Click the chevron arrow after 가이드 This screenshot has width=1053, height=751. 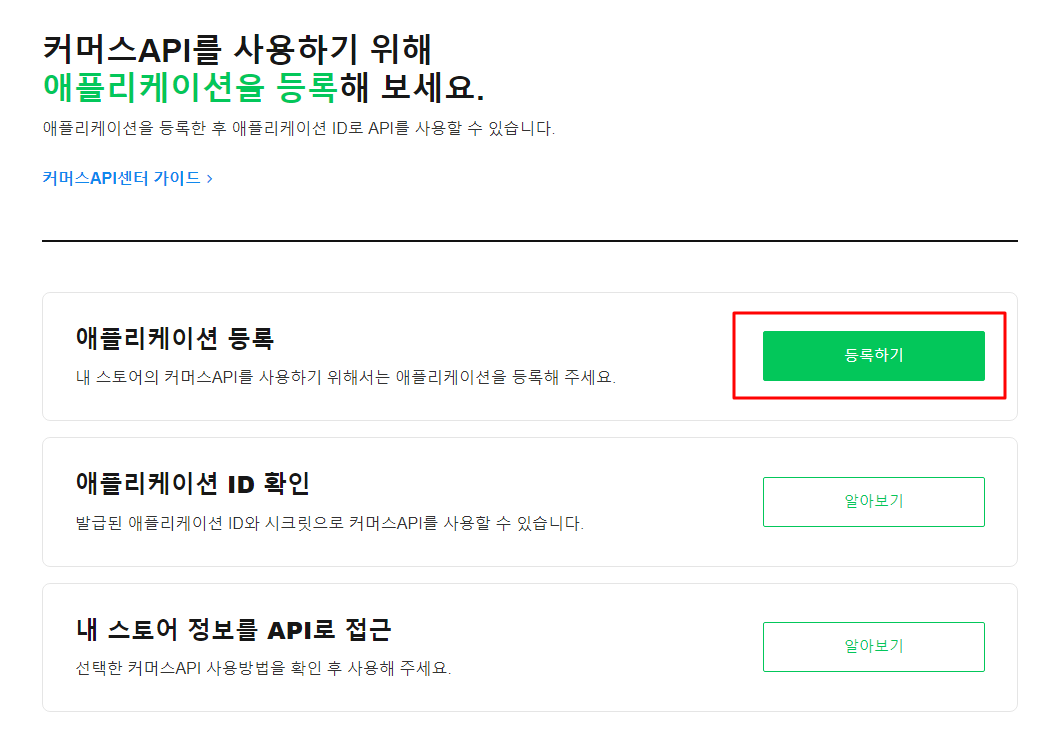209,178
